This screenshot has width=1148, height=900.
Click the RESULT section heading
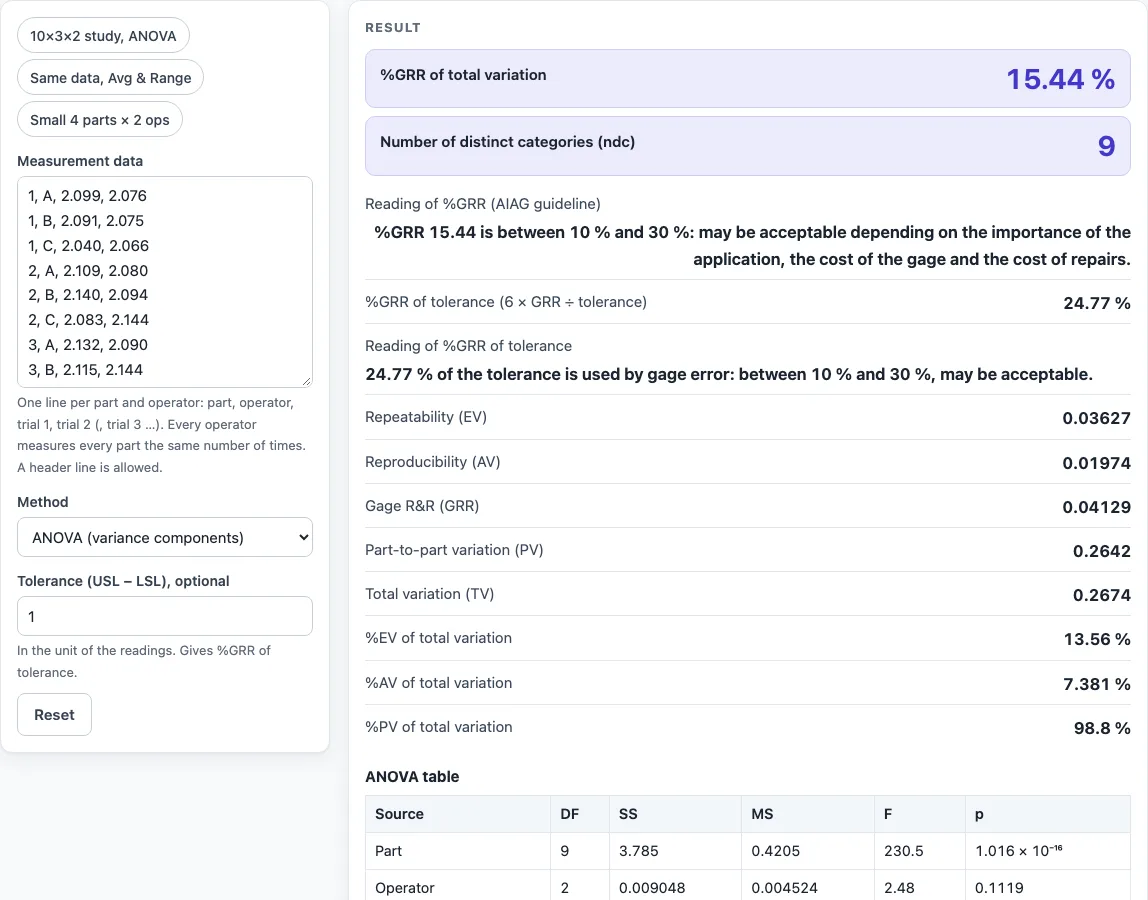tap(393, 28)
